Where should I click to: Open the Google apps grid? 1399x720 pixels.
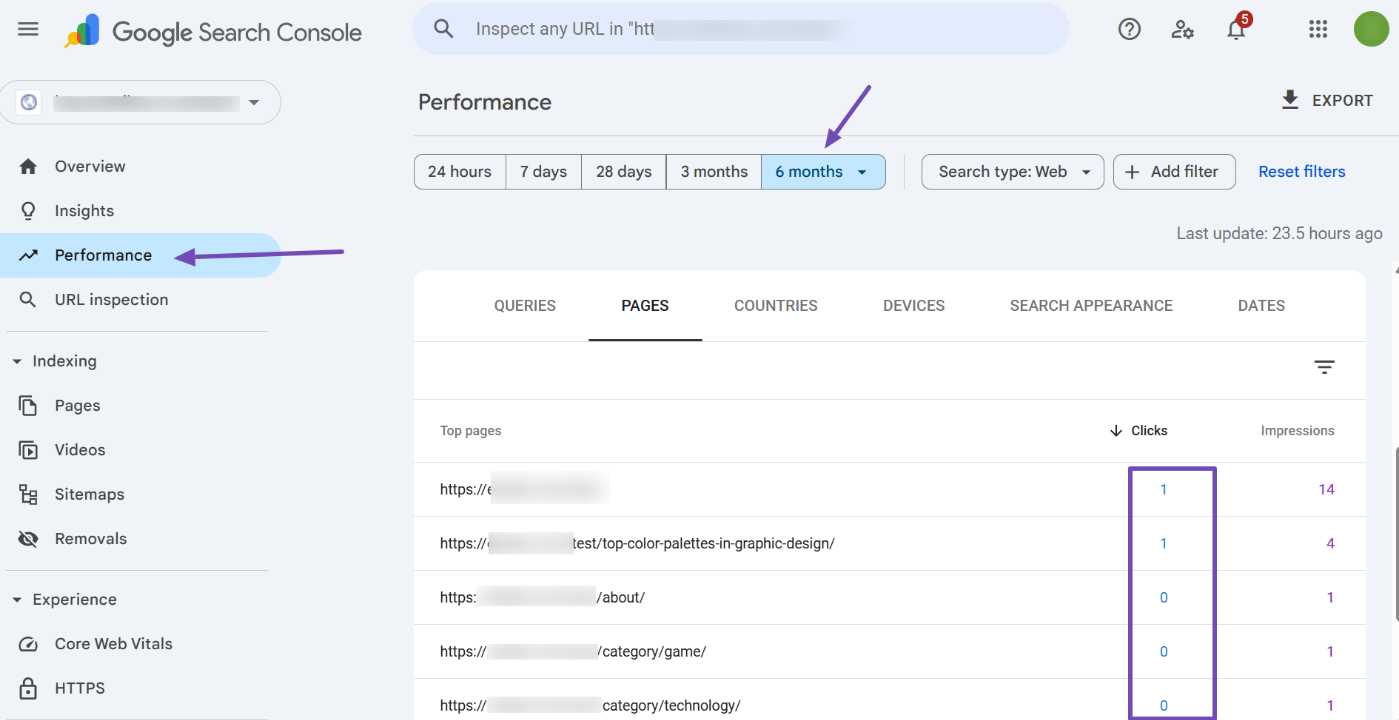point(1318,29)
